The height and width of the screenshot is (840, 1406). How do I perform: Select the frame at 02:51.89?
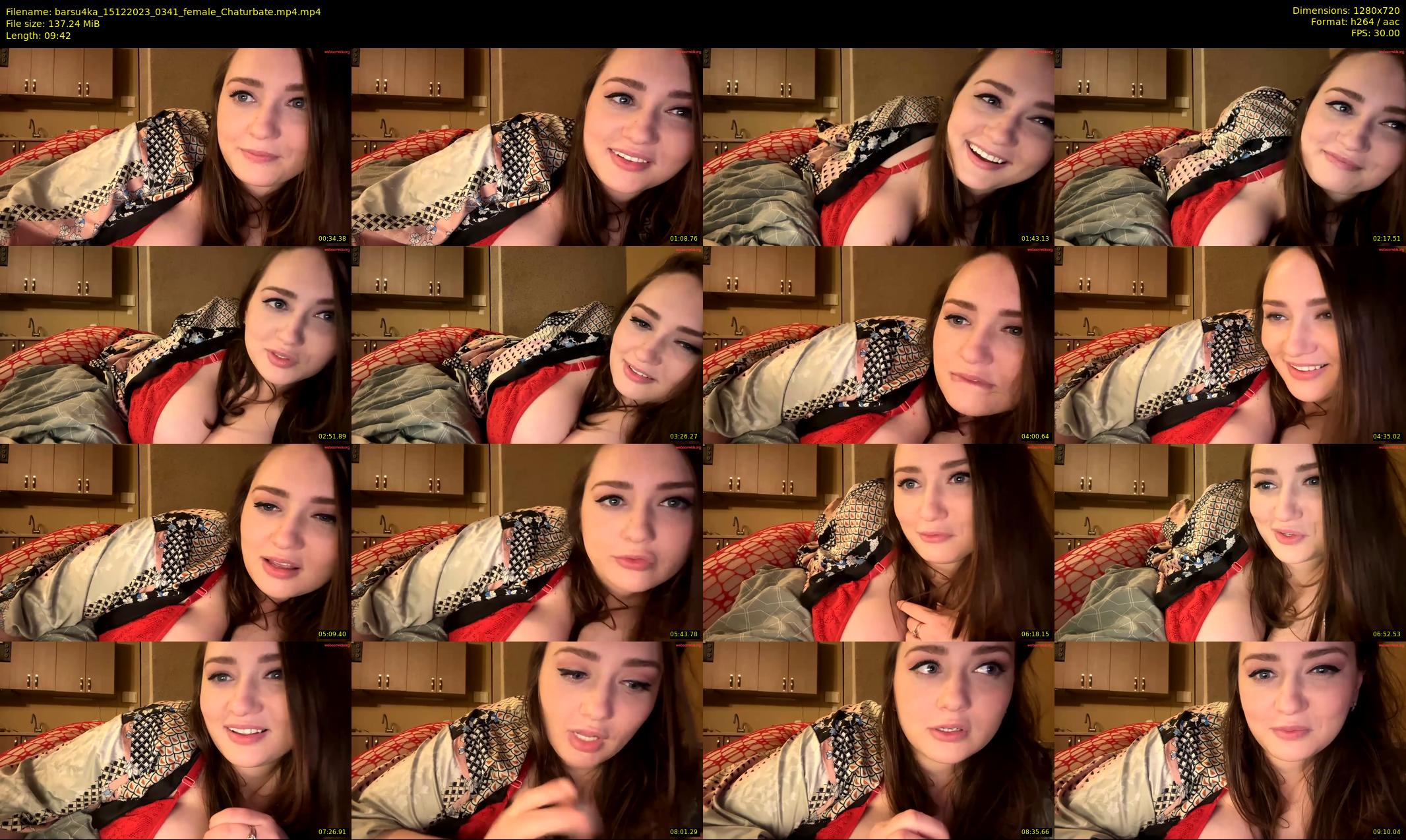[x=175, y=344]
